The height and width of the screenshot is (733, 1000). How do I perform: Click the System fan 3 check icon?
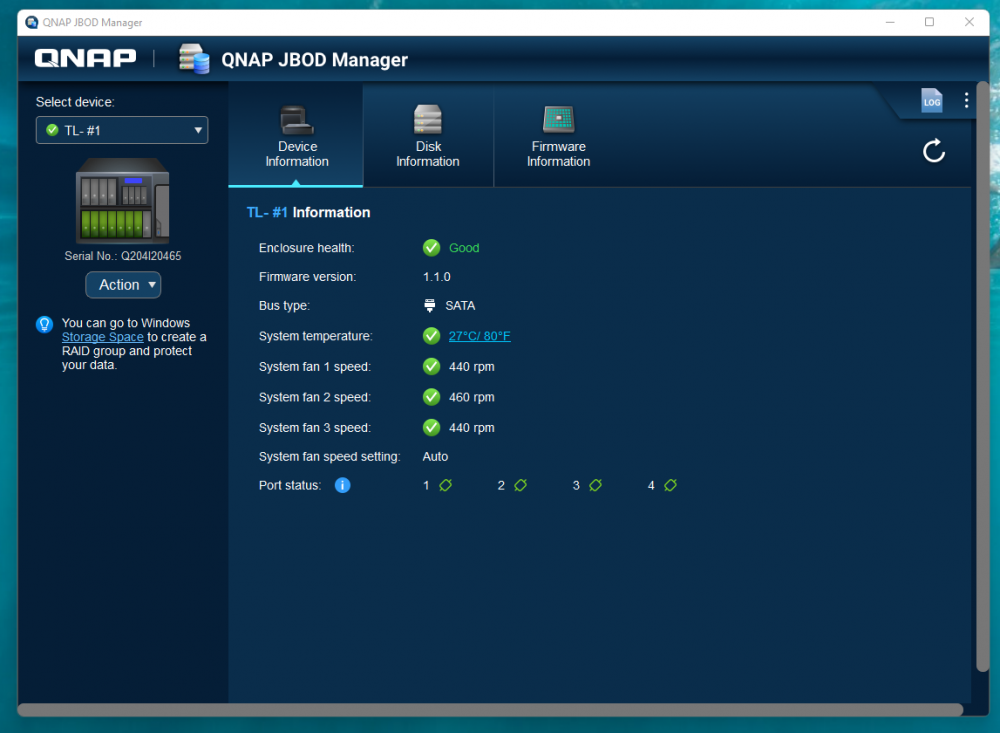coord(432,427)
